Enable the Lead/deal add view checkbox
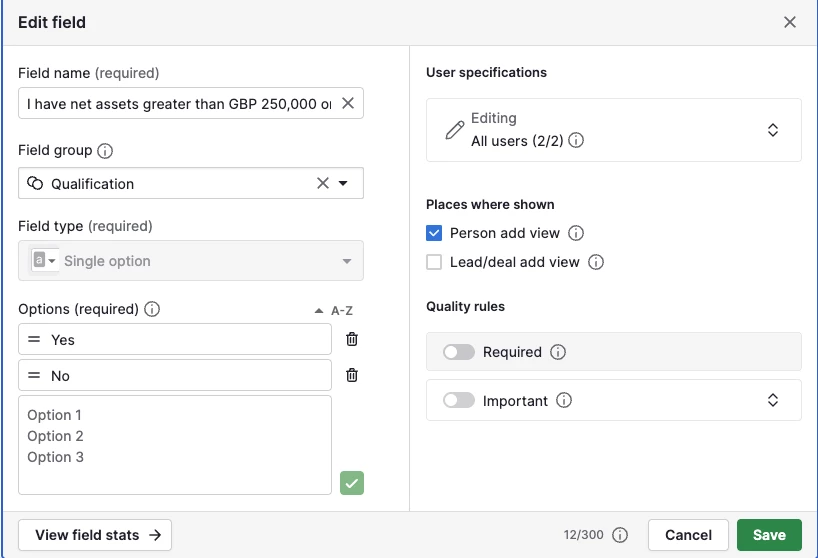Image resolution: width=818 pixels, height=558 pixels. [434, 262]
